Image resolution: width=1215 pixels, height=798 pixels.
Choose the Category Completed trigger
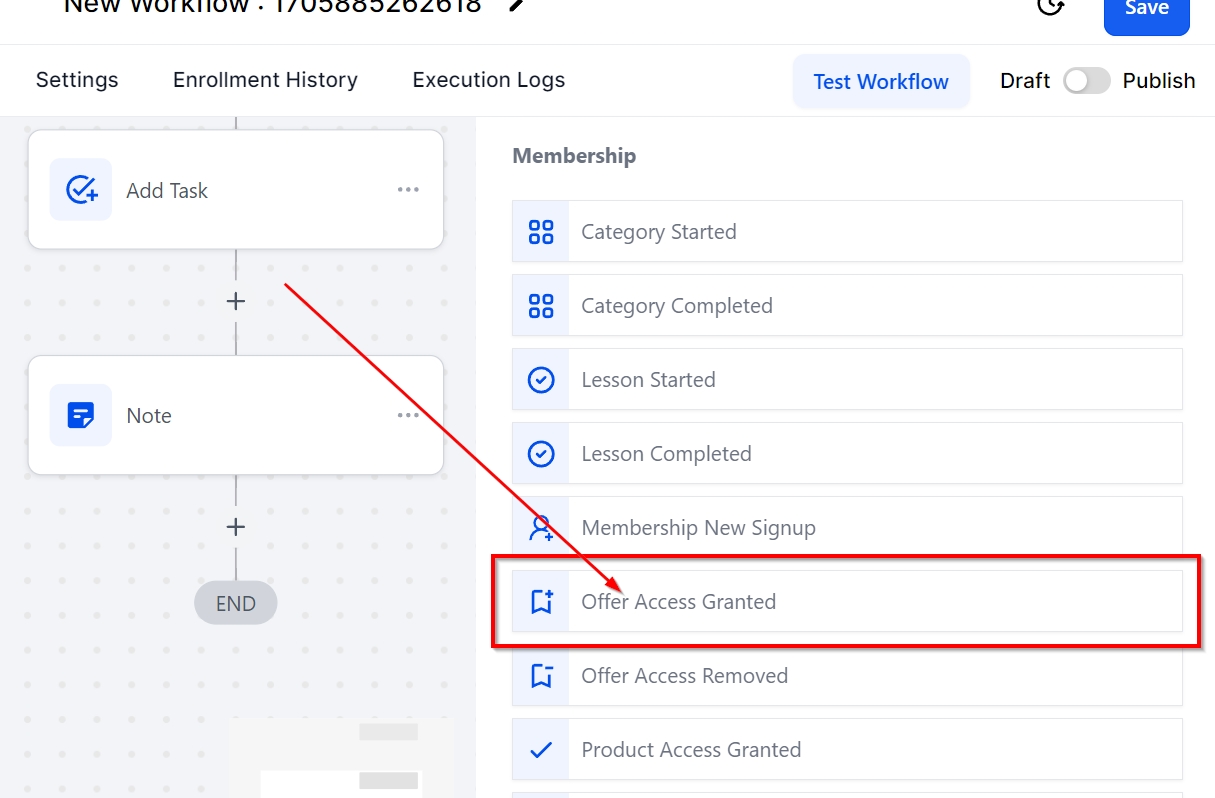point(677,306)
